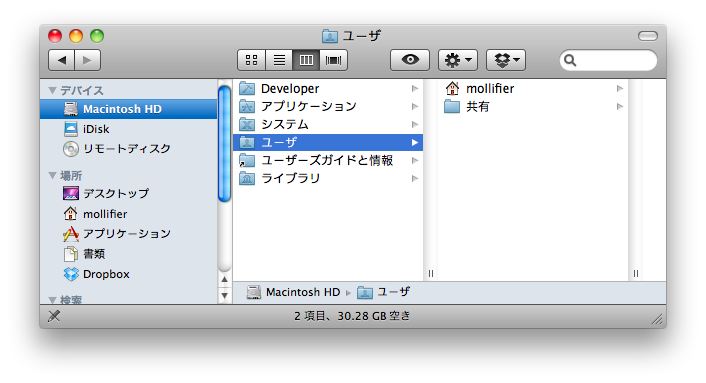This screenshot has height=383, width=706.
Task: Open the Dropbox toolbar menu
Action: tap(506, 60)
